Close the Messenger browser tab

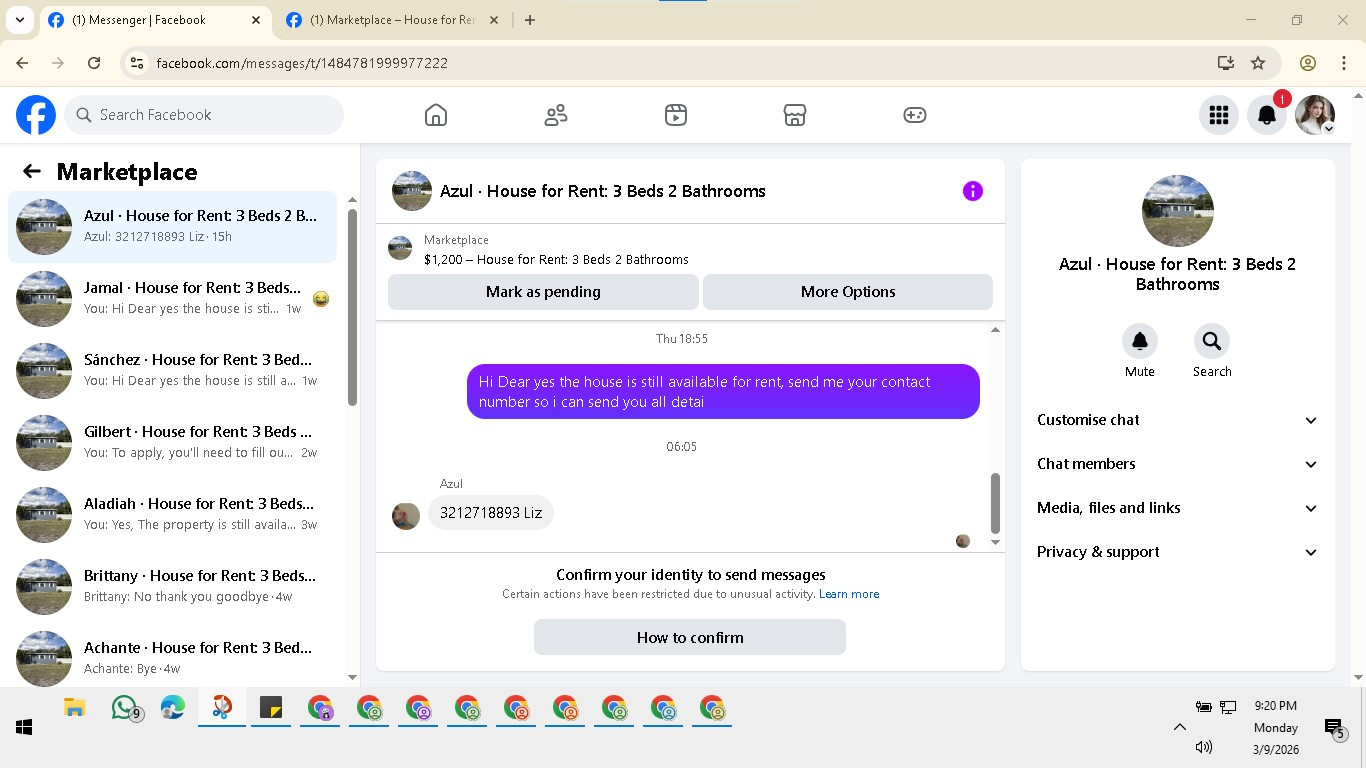[x=256, y=20]
